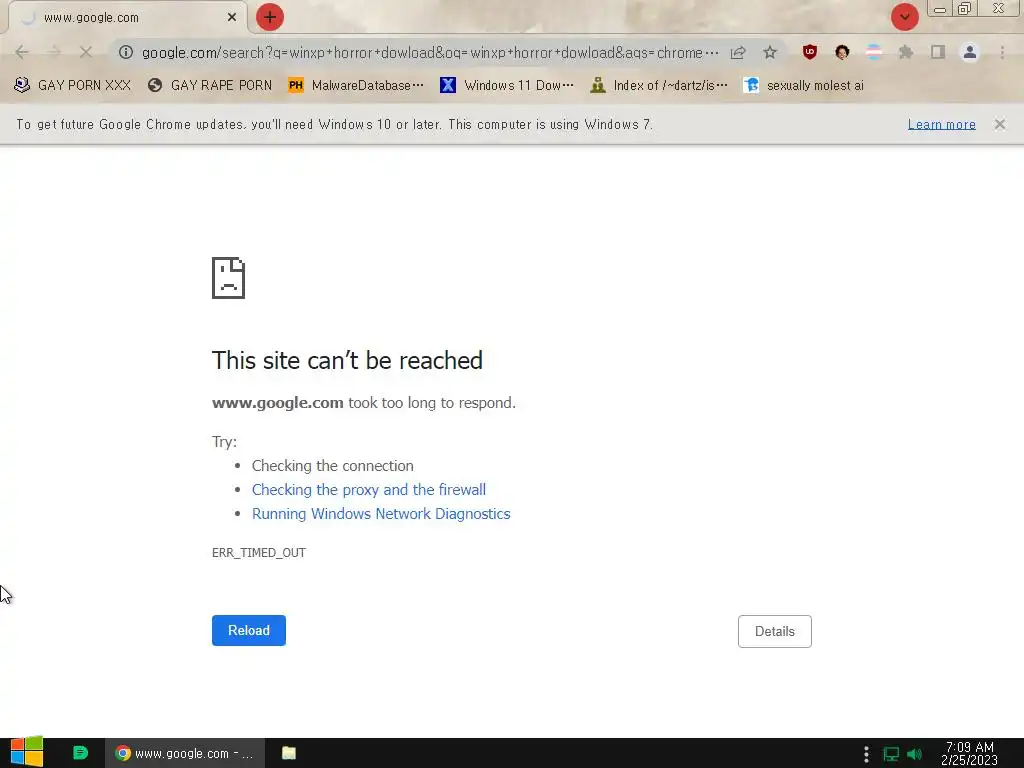Open the volume control tray icon

[x=914, y=754]
